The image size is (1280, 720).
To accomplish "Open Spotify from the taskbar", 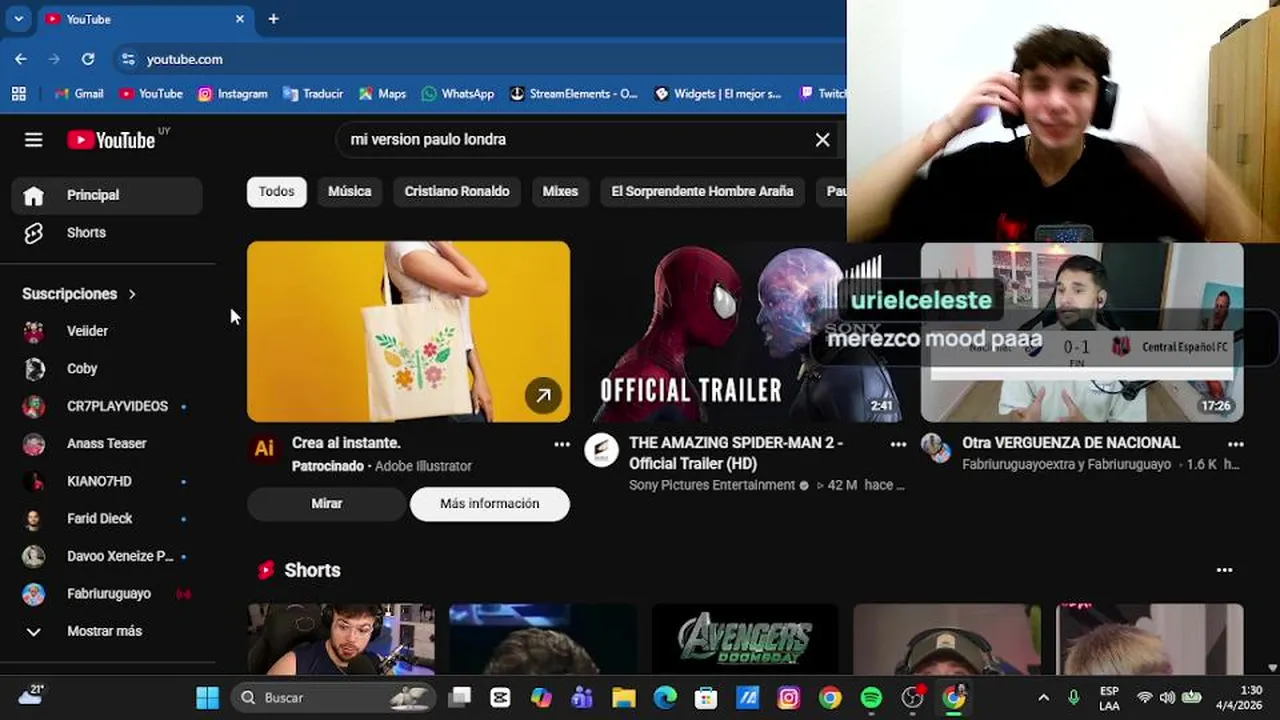I will click(871, 697).
